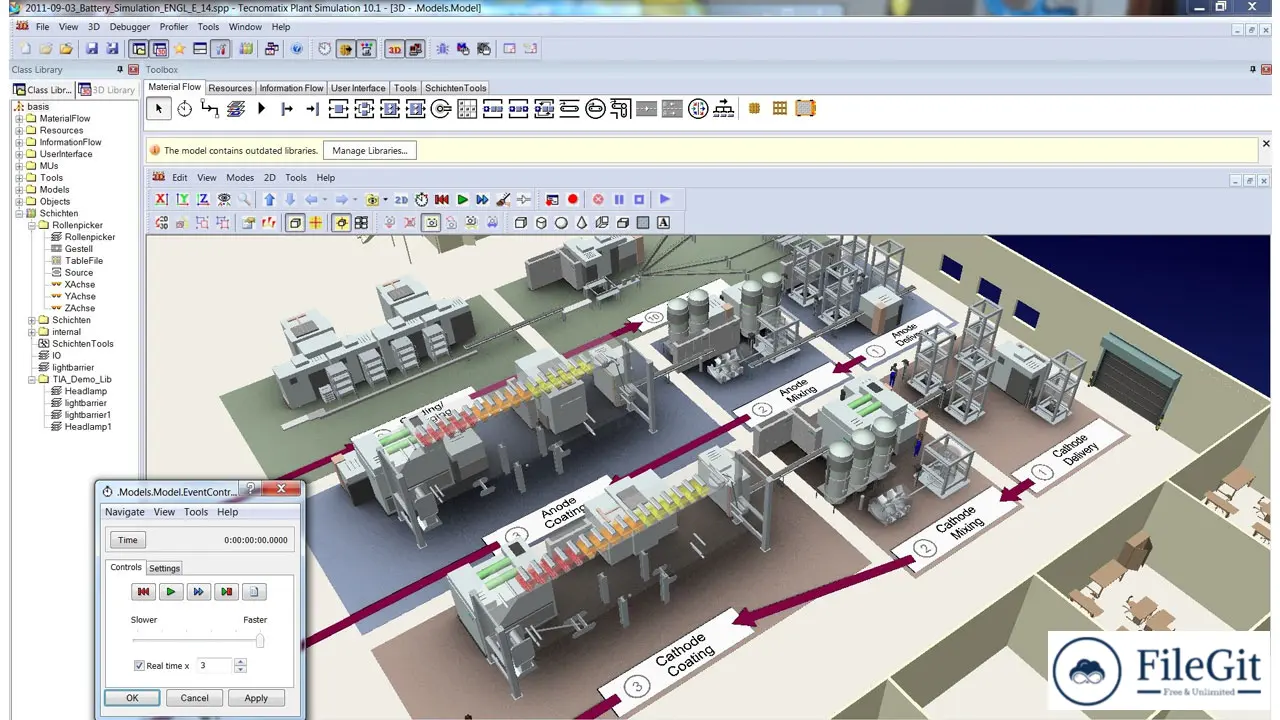Viewport: 1280px width, 720px height.
Task: Toggle the four-window layout button
Action: pyautogui.click(x=361, y=223)
